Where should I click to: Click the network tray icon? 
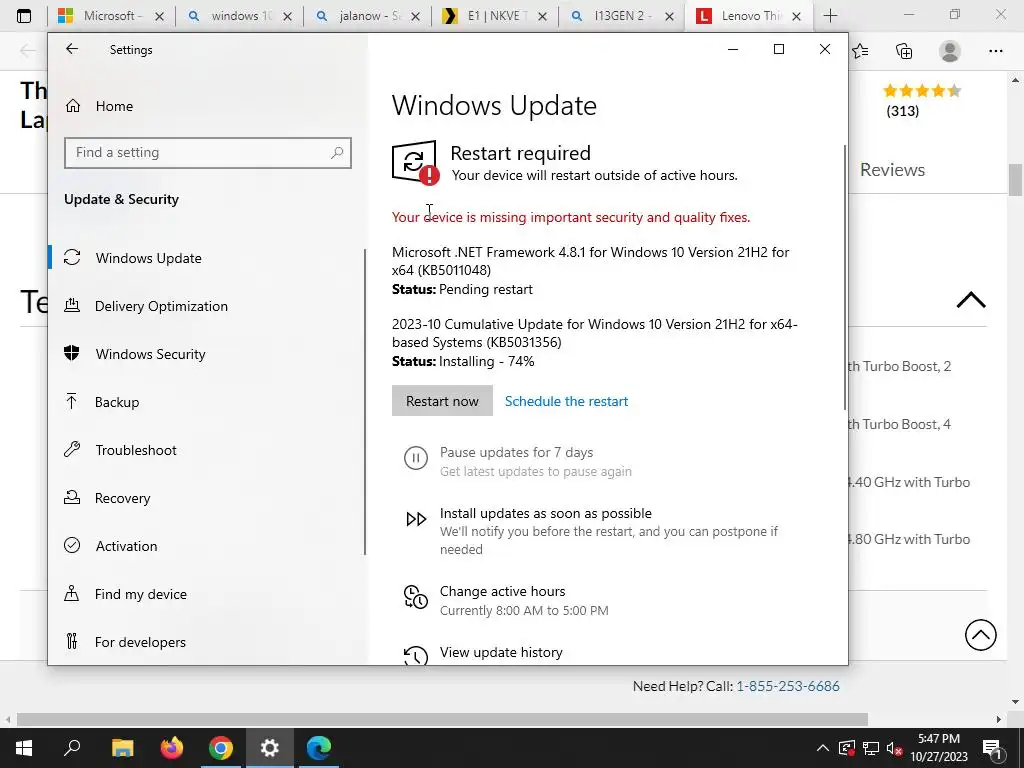point(871,748)
